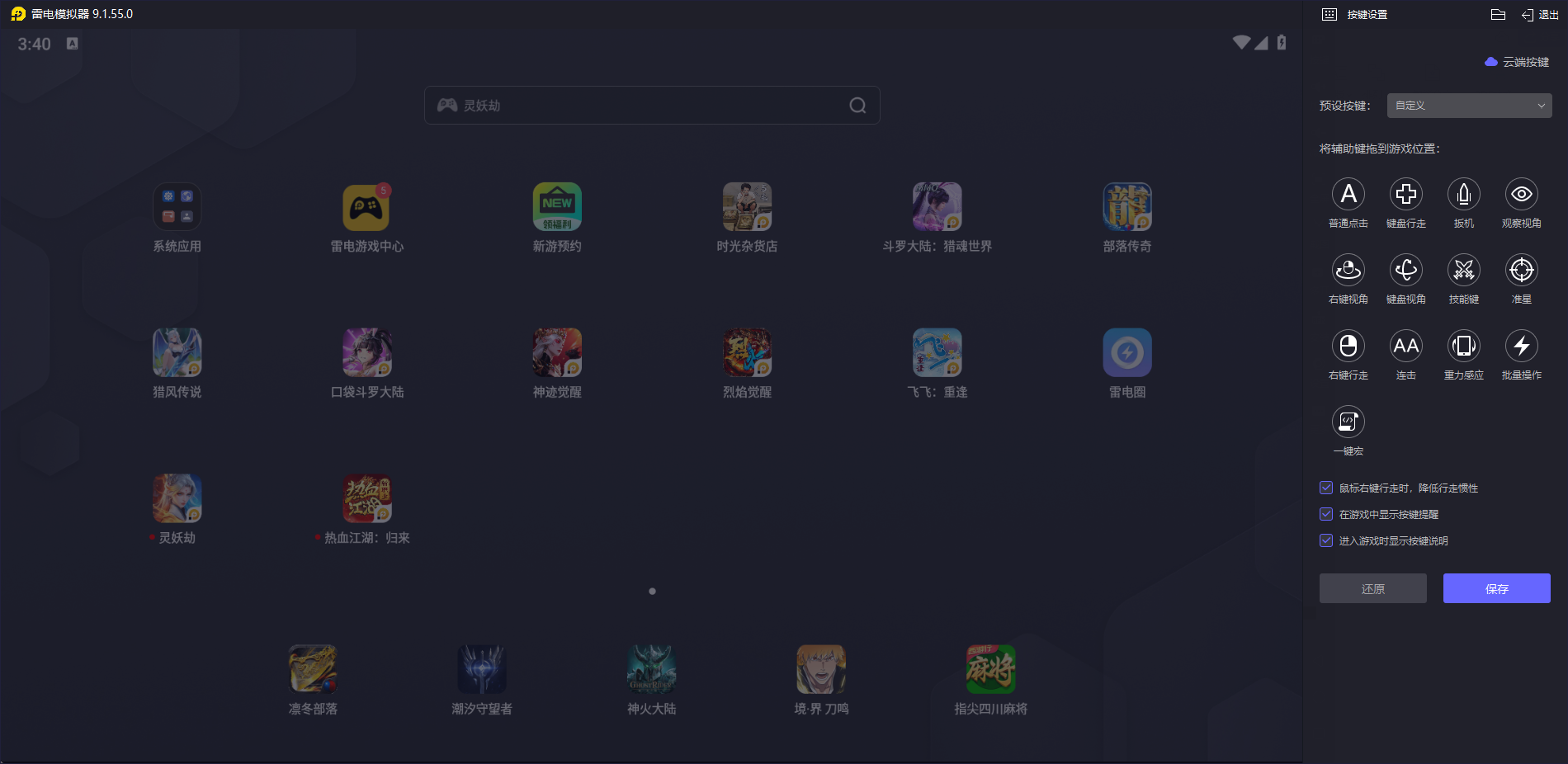
Task: Click 退出 to exit key settings
Action: (x=1541, y=15)
